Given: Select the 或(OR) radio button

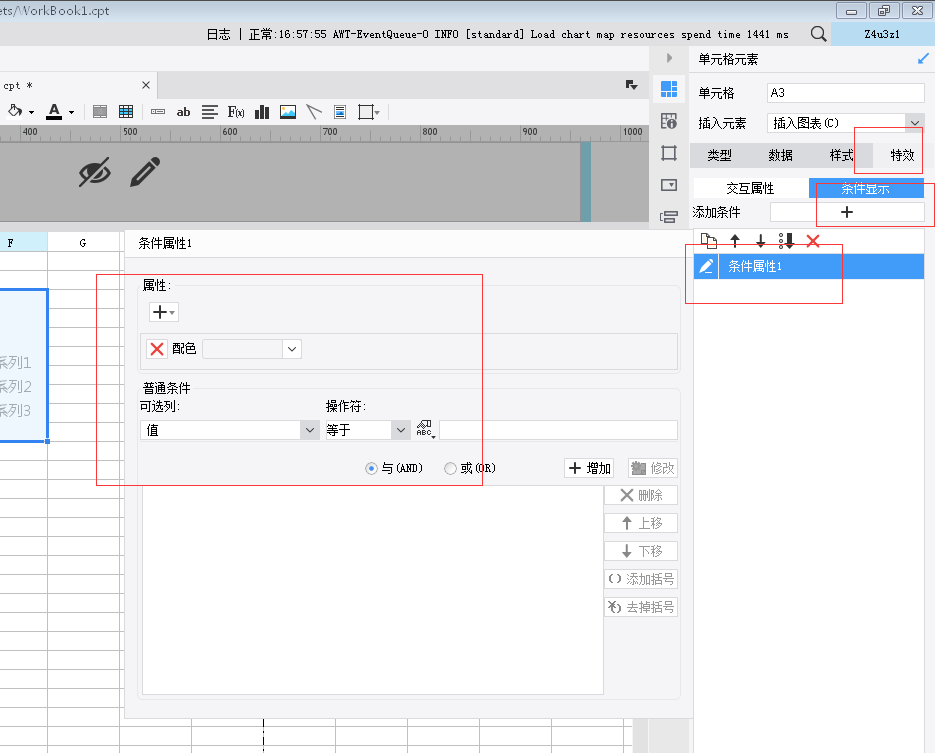Looking at the screenshot, I should click(x=450, y=468).
